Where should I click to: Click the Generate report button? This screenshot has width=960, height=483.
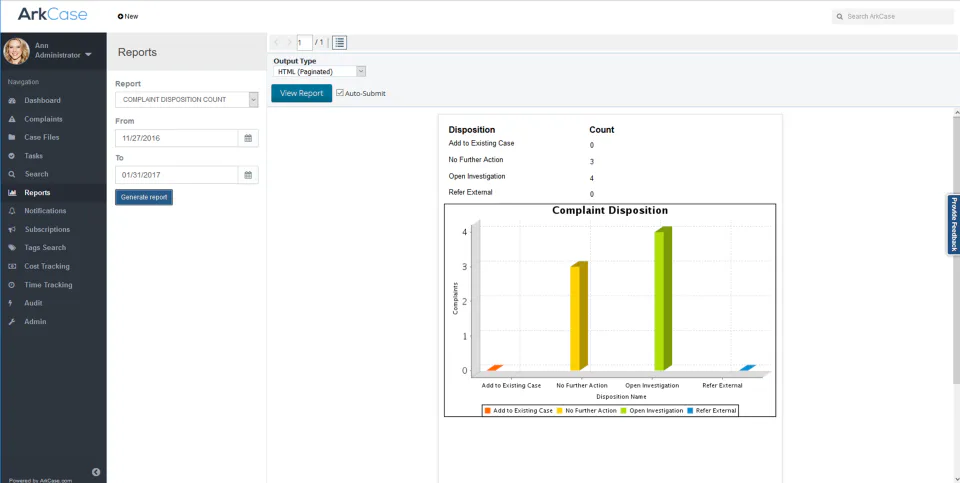tap(144, 197)
